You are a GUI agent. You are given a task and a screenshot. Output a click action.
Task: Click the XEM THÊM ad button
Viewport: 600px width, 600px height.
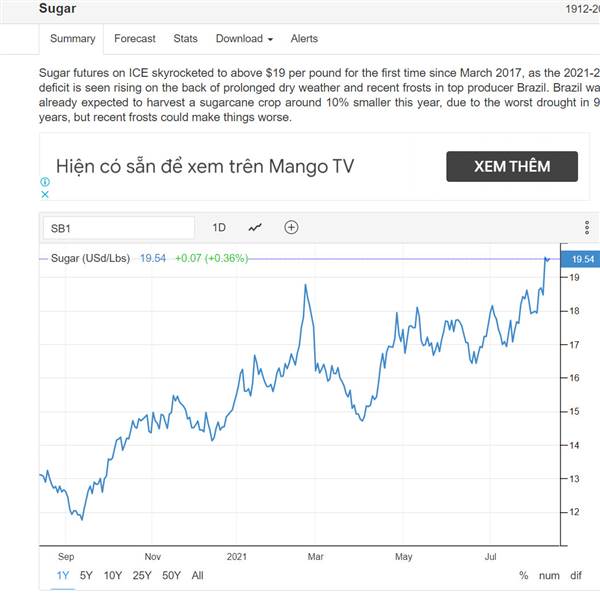(x=512, y=166)
